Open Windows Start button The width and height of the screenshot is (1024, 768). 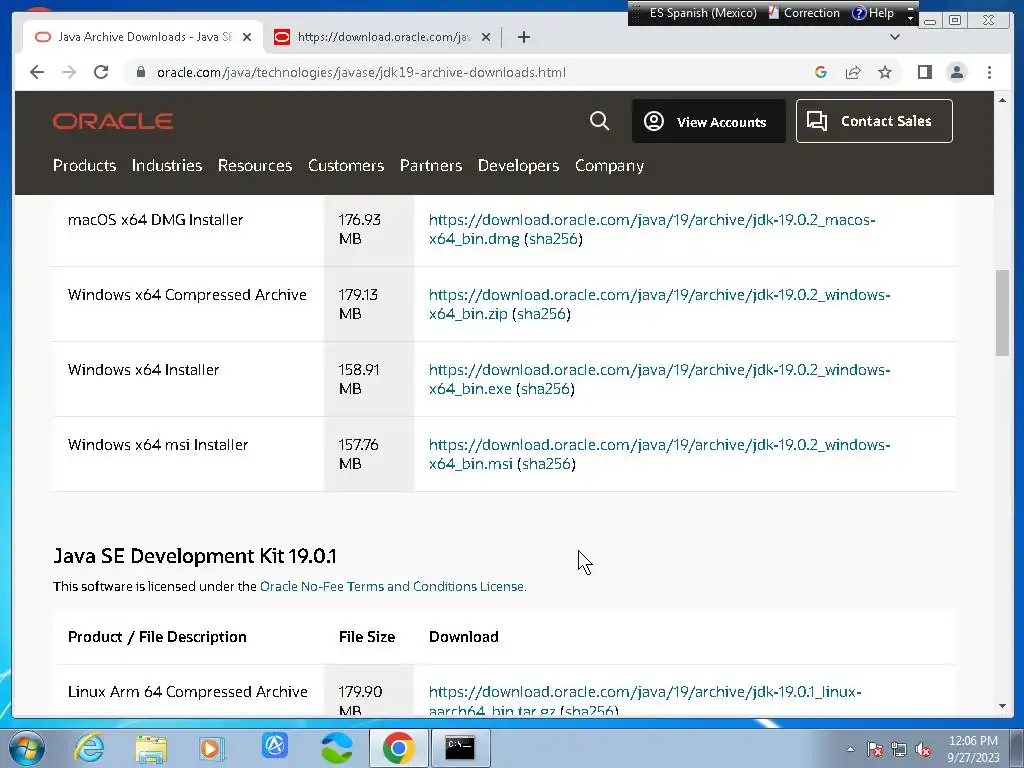27,748
